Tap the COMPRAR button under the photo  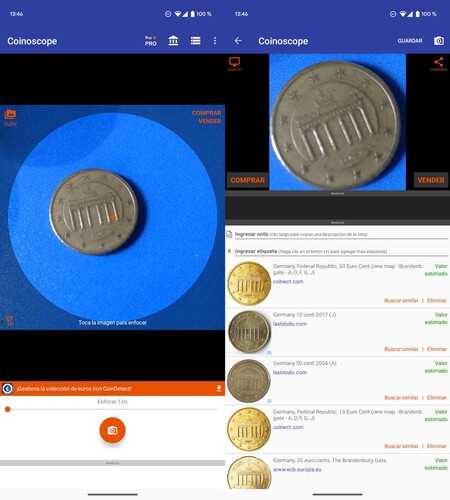point(247,180)
